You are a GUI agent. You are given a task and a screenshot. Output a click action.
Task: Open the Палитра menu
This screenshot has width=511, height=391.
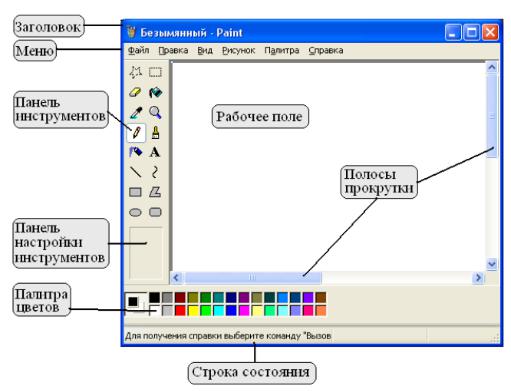(282, 50)
